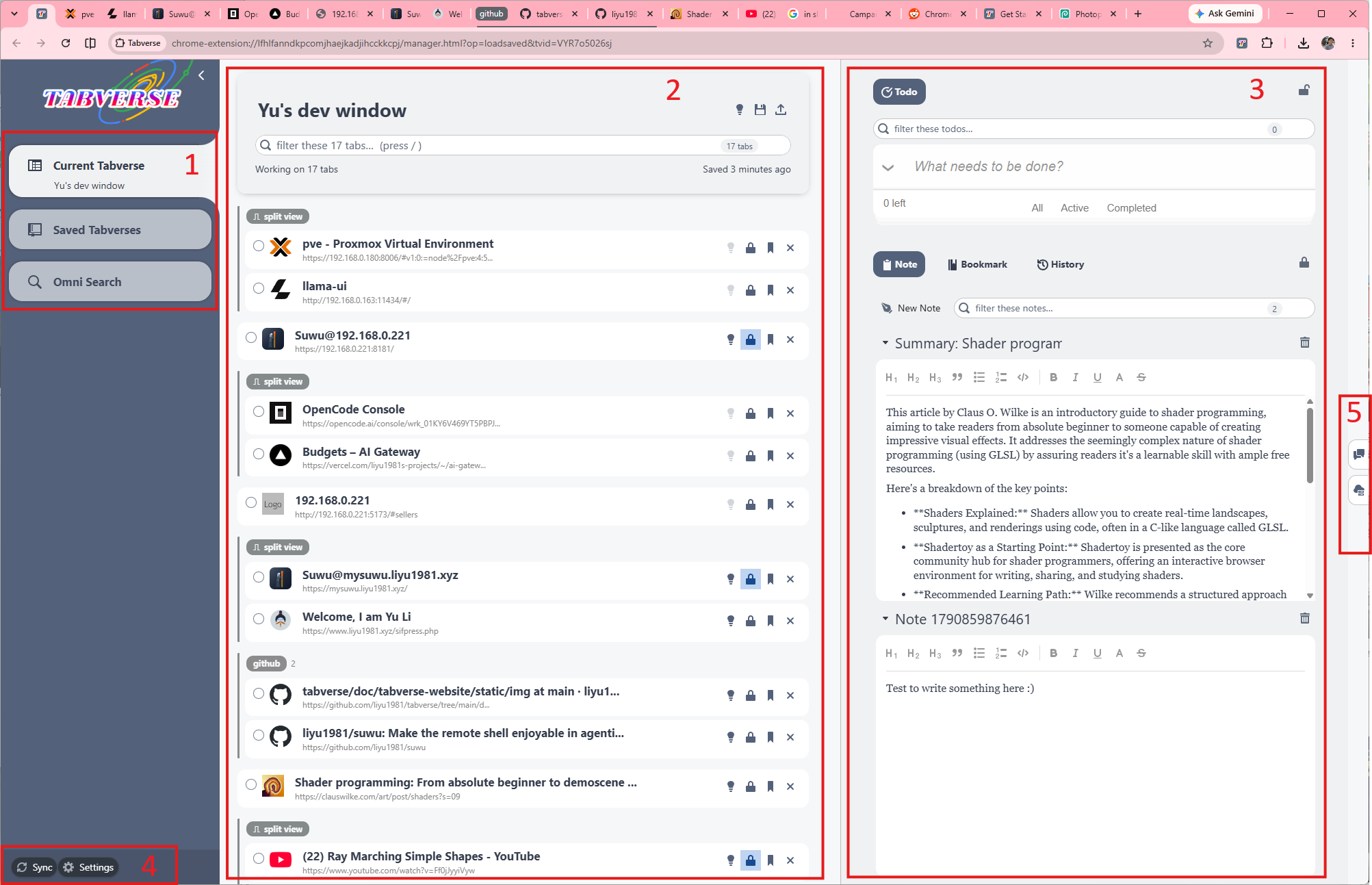Delete Note 1790859876461 with its trash icon

click(1305, 618)
